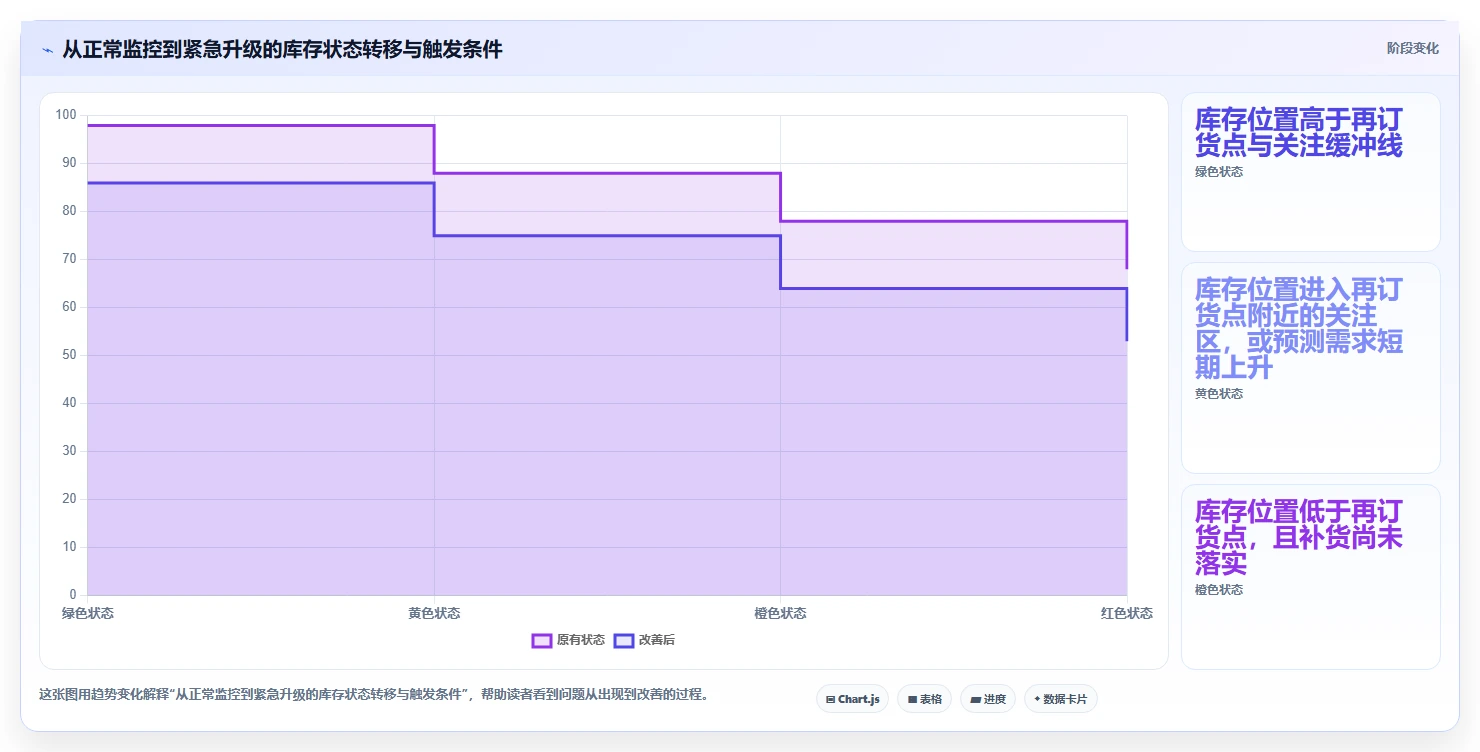The width and height of the screenshot is (1480, 752).
Task: Click the description text below the chart
Action: (374, 694)
